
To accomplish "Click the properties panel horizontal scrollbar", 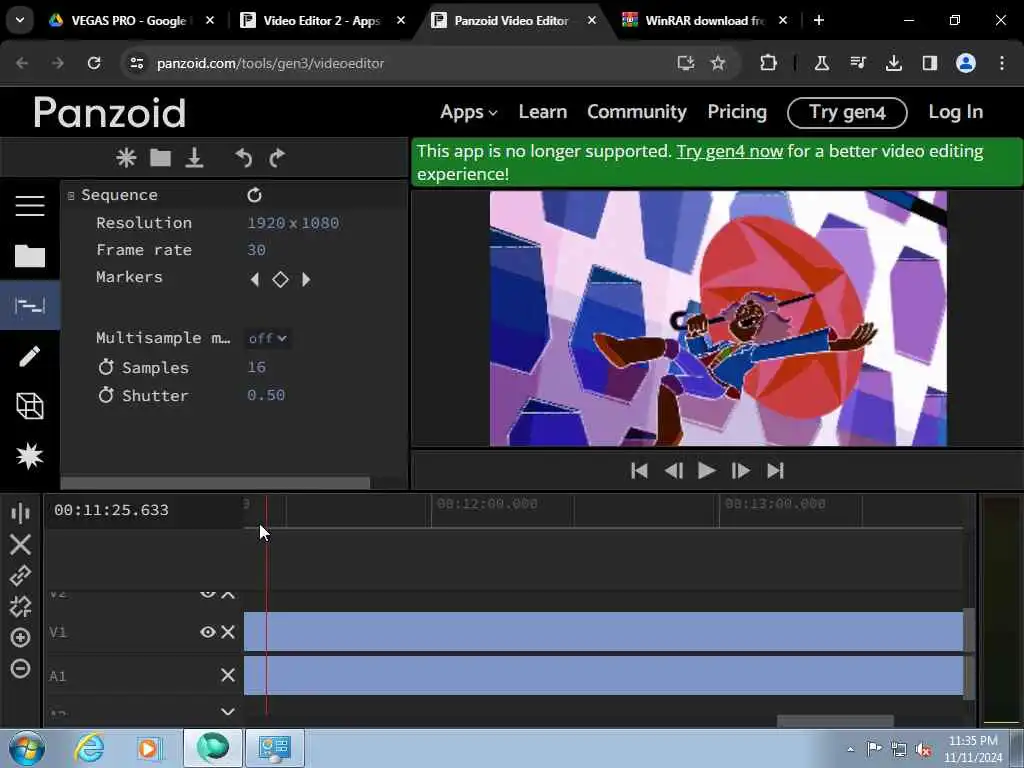I will coord(215,483).
